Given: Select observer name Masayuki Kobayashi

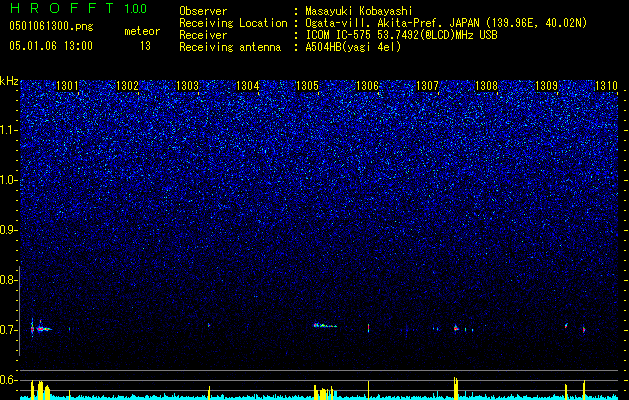Looking at the screenshot, I should pyautogui.click(x=359, y=11).
